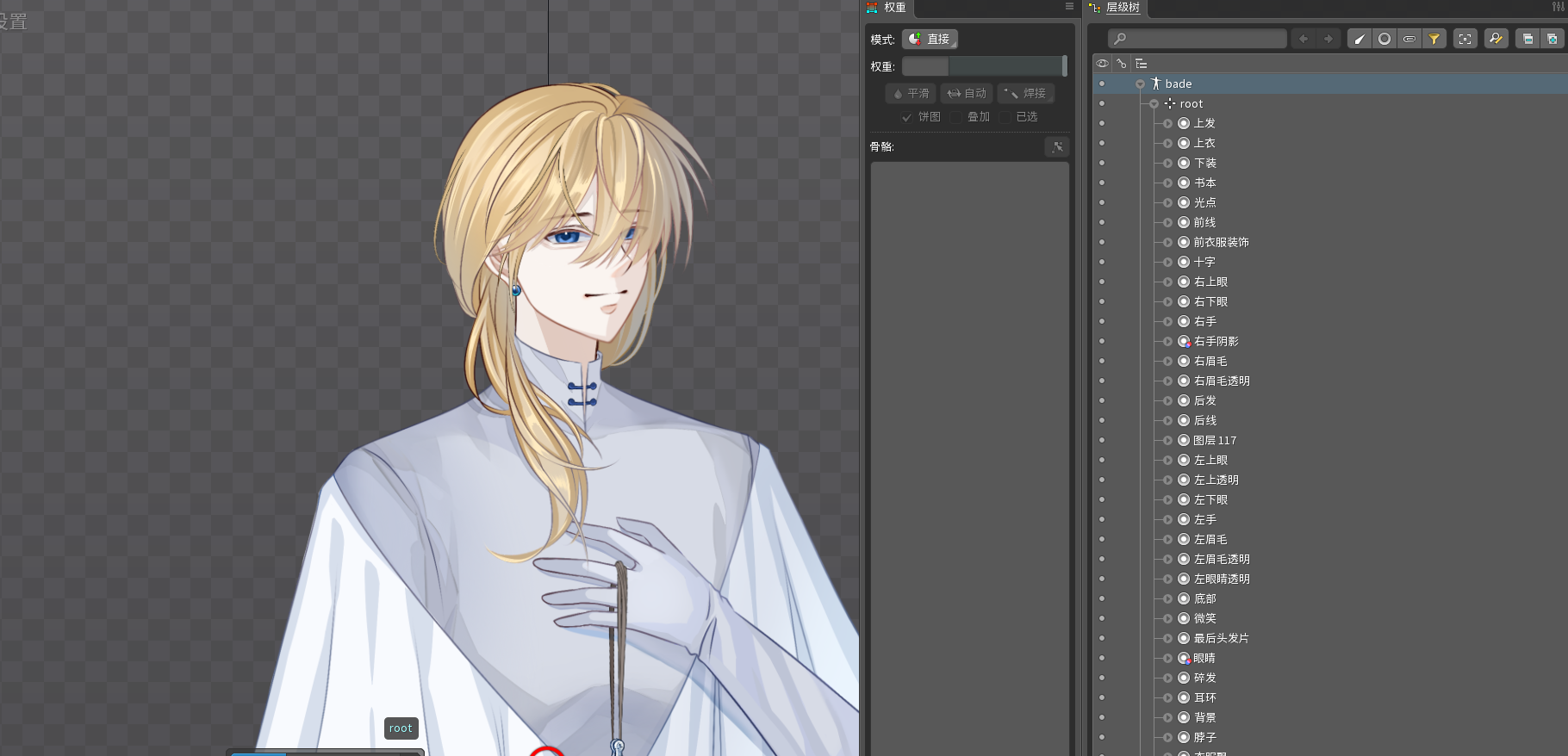Toggle the yellow funnel filter icon
Viewport: 1568px width, 756px height.
coord(1434,39)
